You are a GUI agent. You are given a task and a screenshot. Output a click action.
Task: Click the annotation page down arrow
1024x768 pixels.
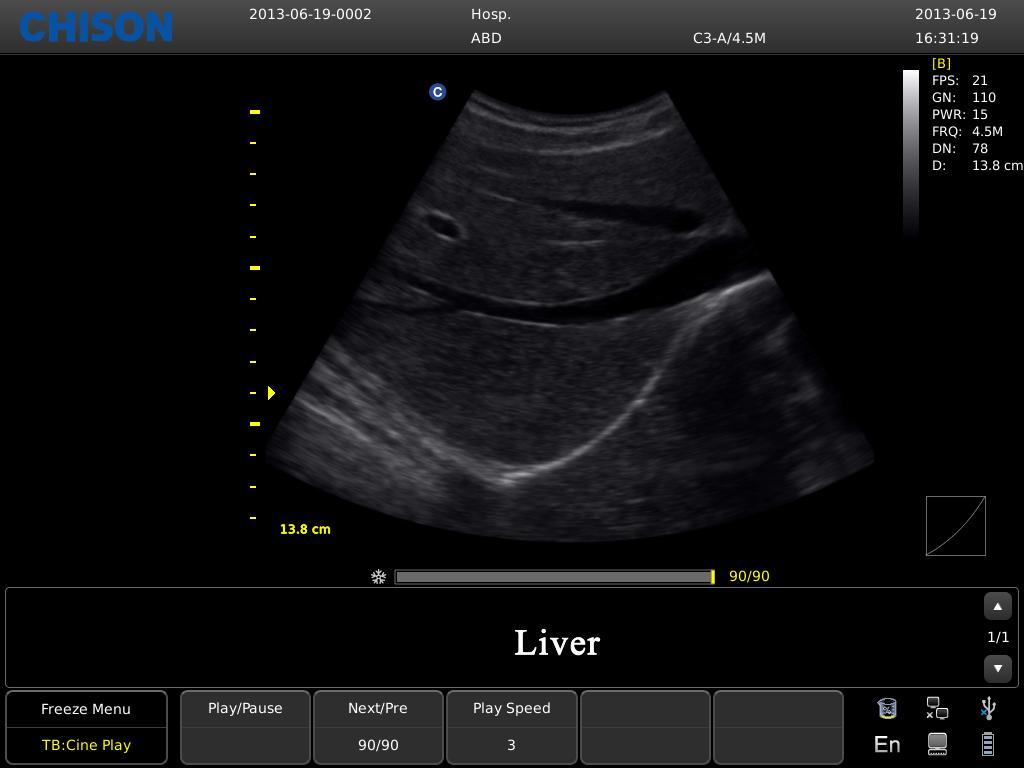click(997, 668)
